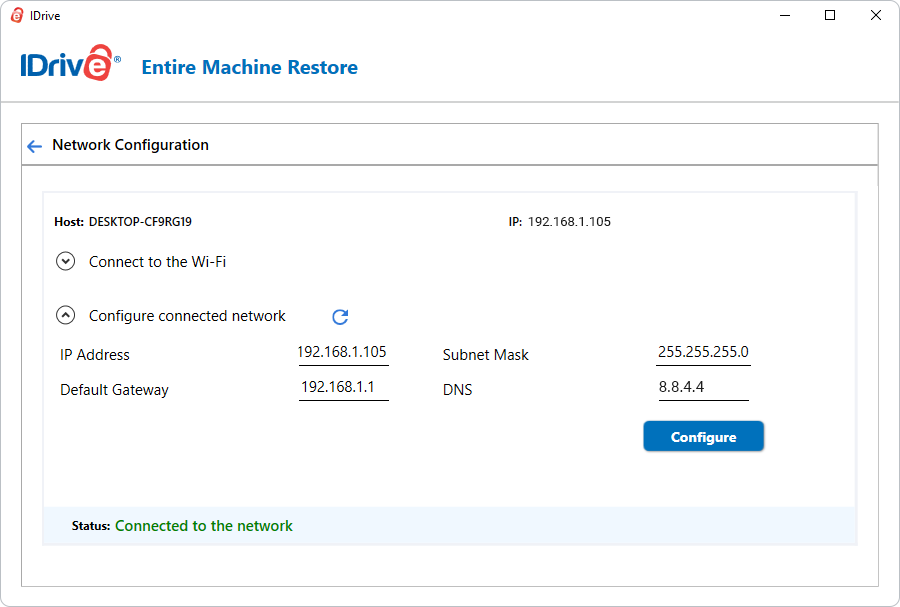Expand the Connect to the Wi-Fi section

coord(65,262)
